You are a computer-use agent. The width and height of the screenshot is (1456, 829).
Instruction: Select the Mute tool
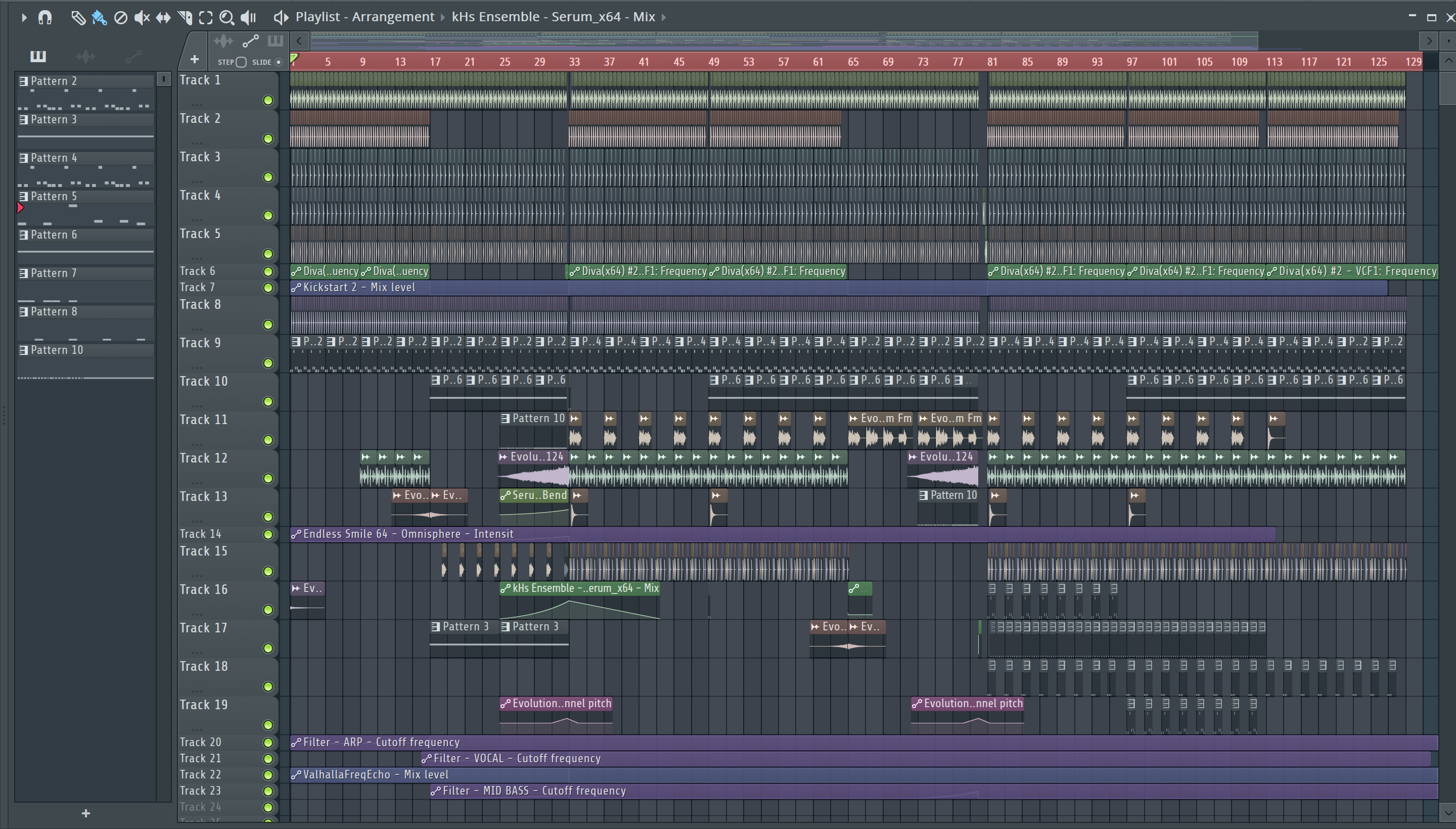142,18
